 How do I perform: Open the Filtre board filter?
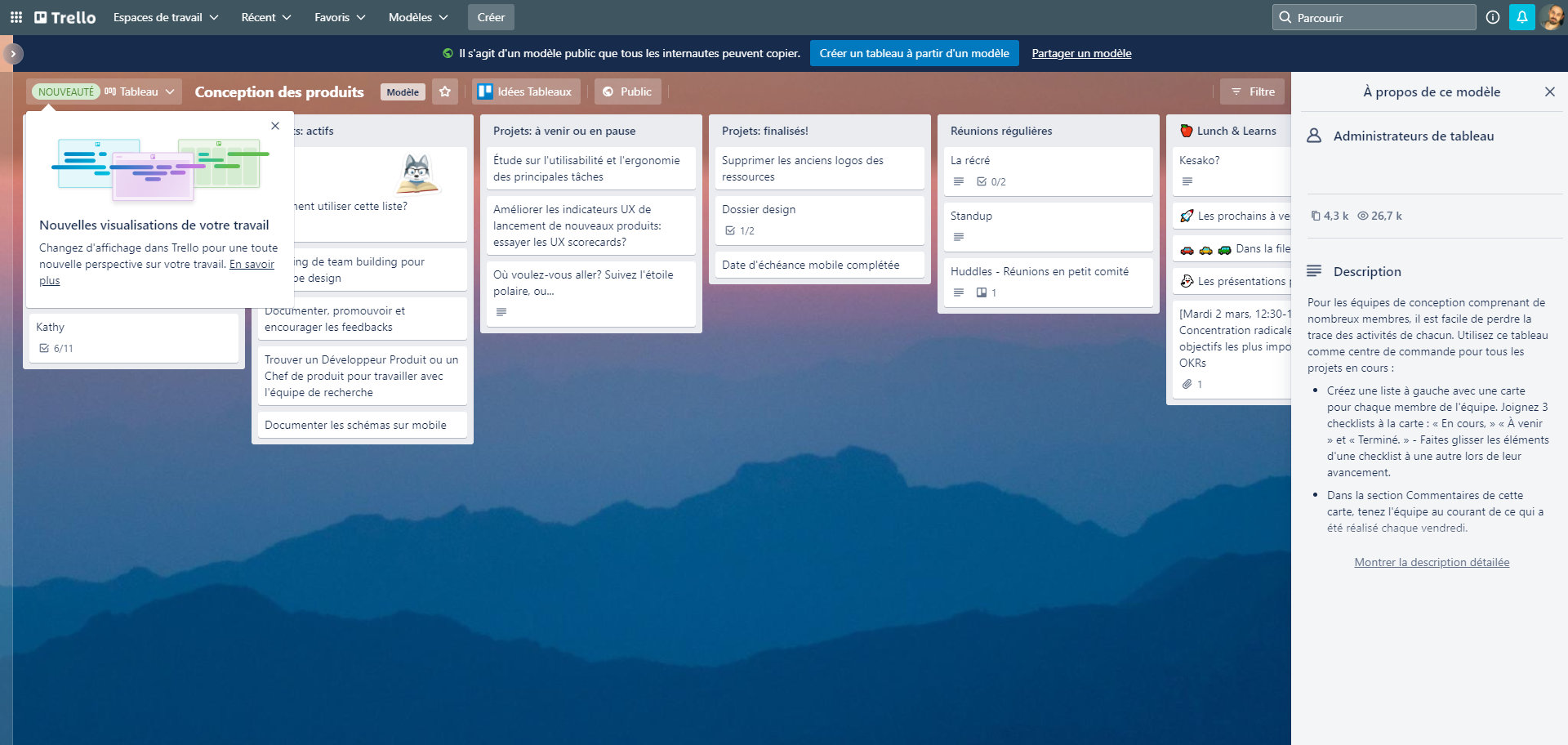(x=1253, y=91)
